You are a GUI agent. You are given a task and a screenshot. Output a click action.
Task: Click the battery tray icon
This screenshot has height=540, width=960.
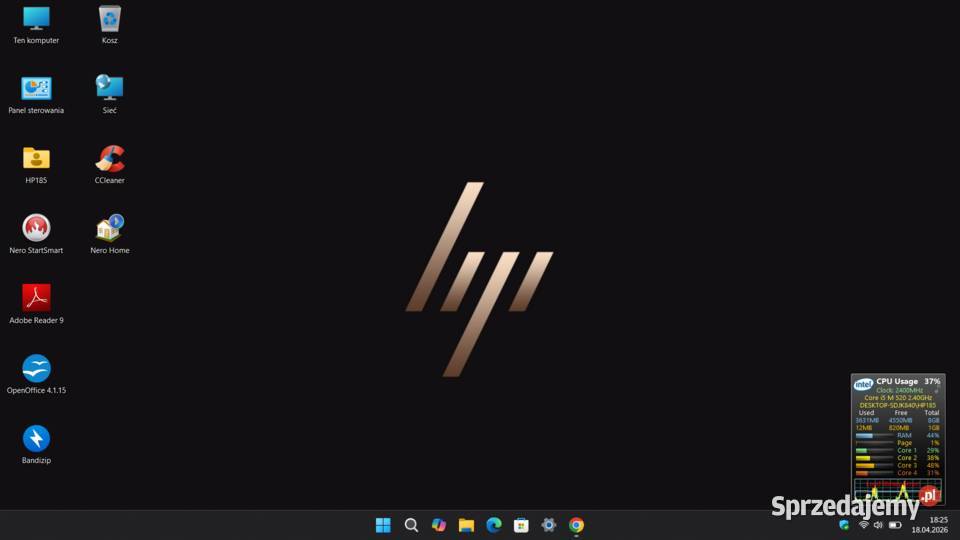895,525
